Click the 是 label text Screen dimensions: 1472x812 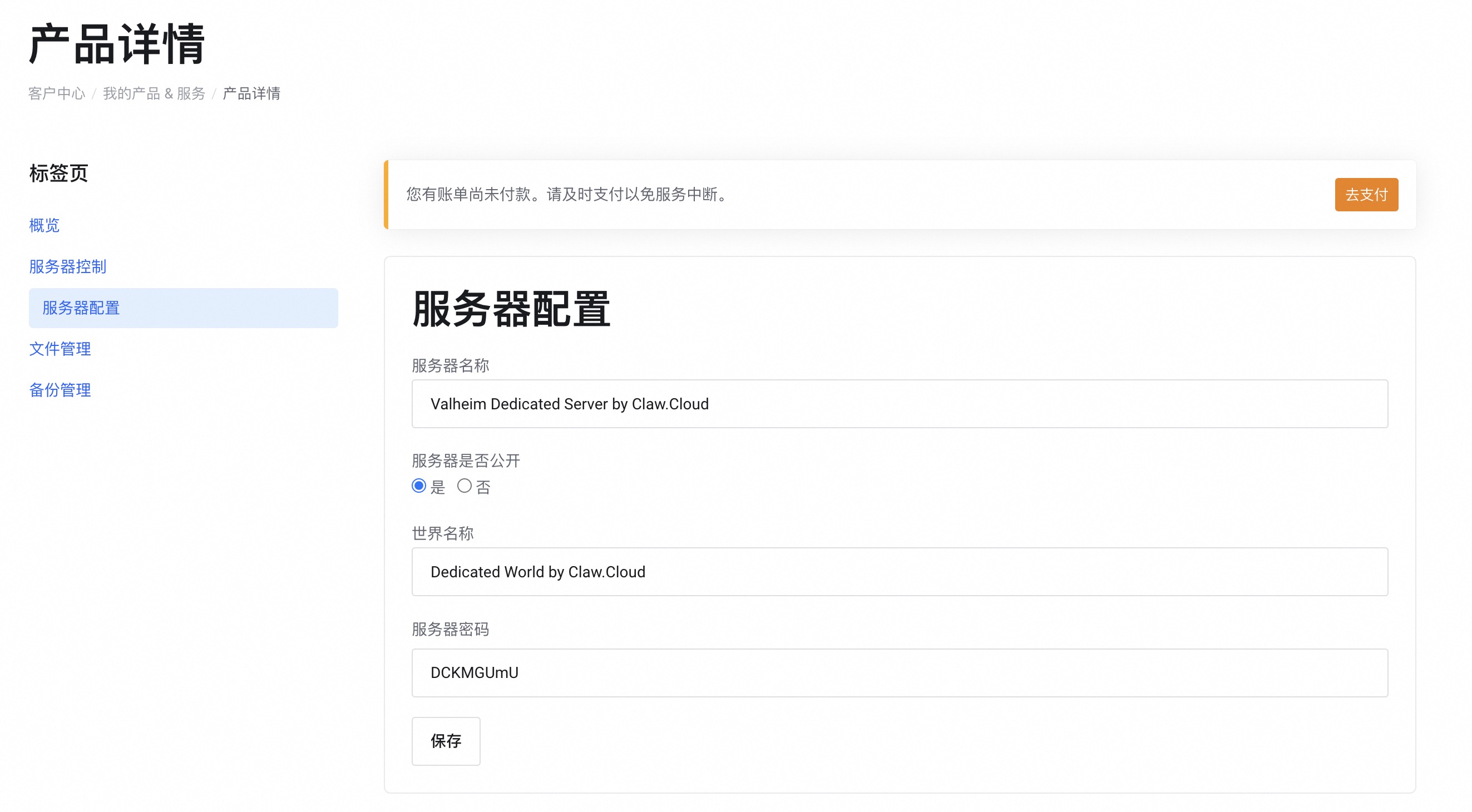pyautogui.click(x=437, y=487)
